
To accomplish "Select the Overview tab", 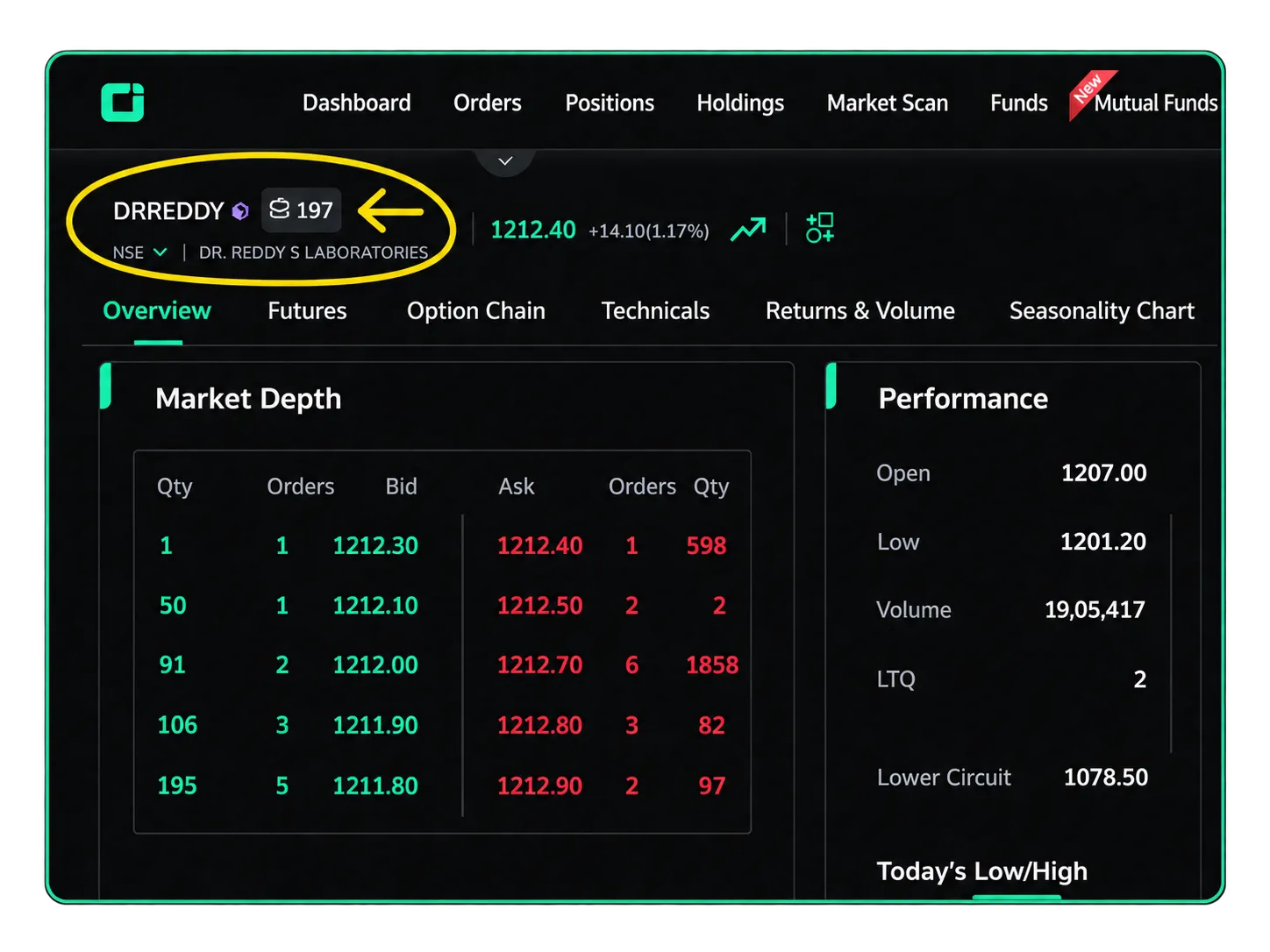I will pyautogui.click(x=157, y=311).
